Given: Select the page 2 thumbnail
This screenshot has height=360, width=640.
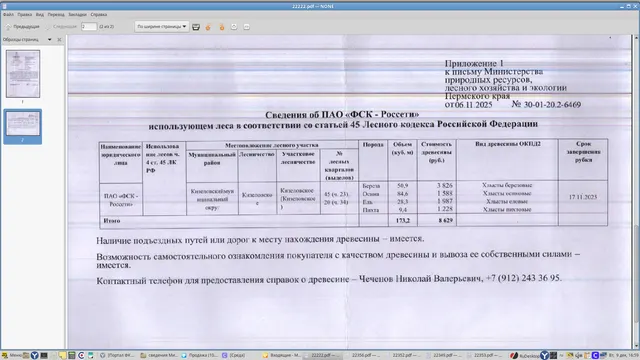Looking at the screenshot, I should (x=23, y=124).
